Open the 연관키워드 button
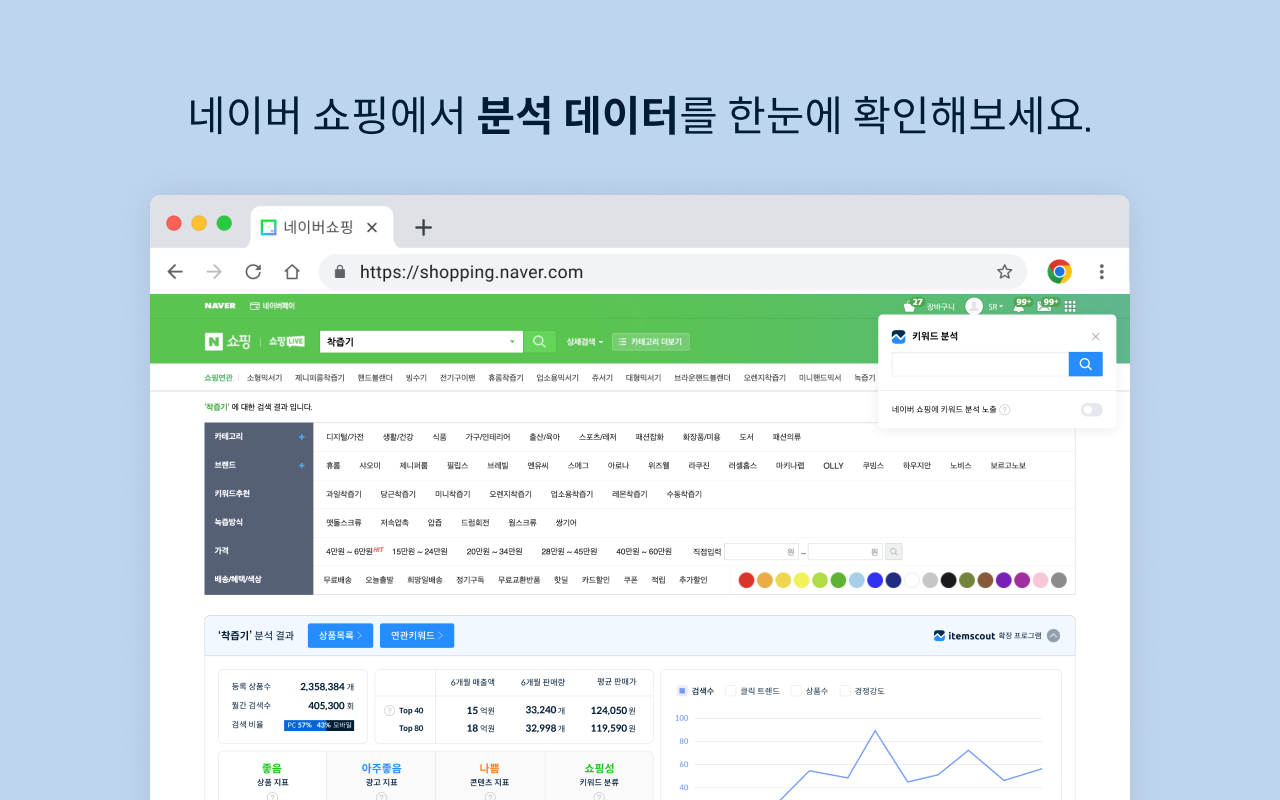This screenshot has width=1280, height=800. click(x=416, y=635)
